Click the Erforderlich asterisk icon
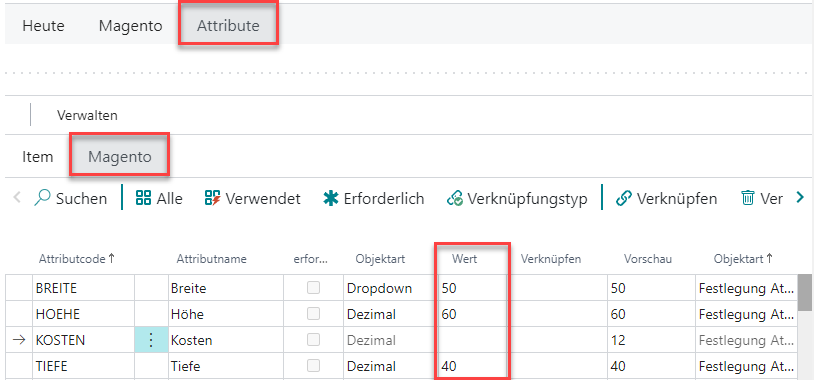The width and height of the screenshot is (814, 380). tap(331, 198)
